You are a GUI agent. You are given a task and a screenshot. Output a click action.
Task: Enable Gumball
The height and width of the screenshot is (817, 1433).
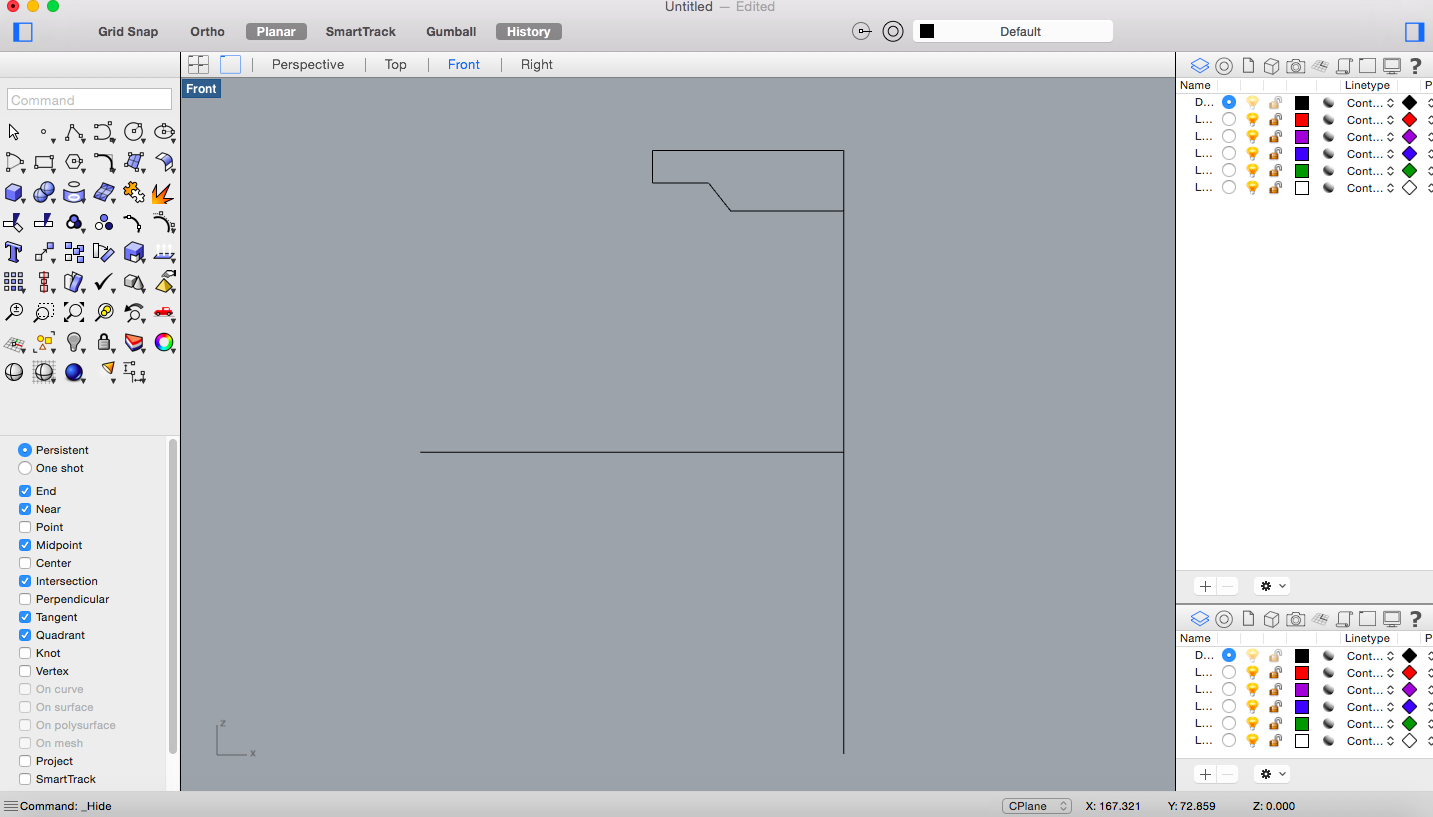click(x=451, y=32)
